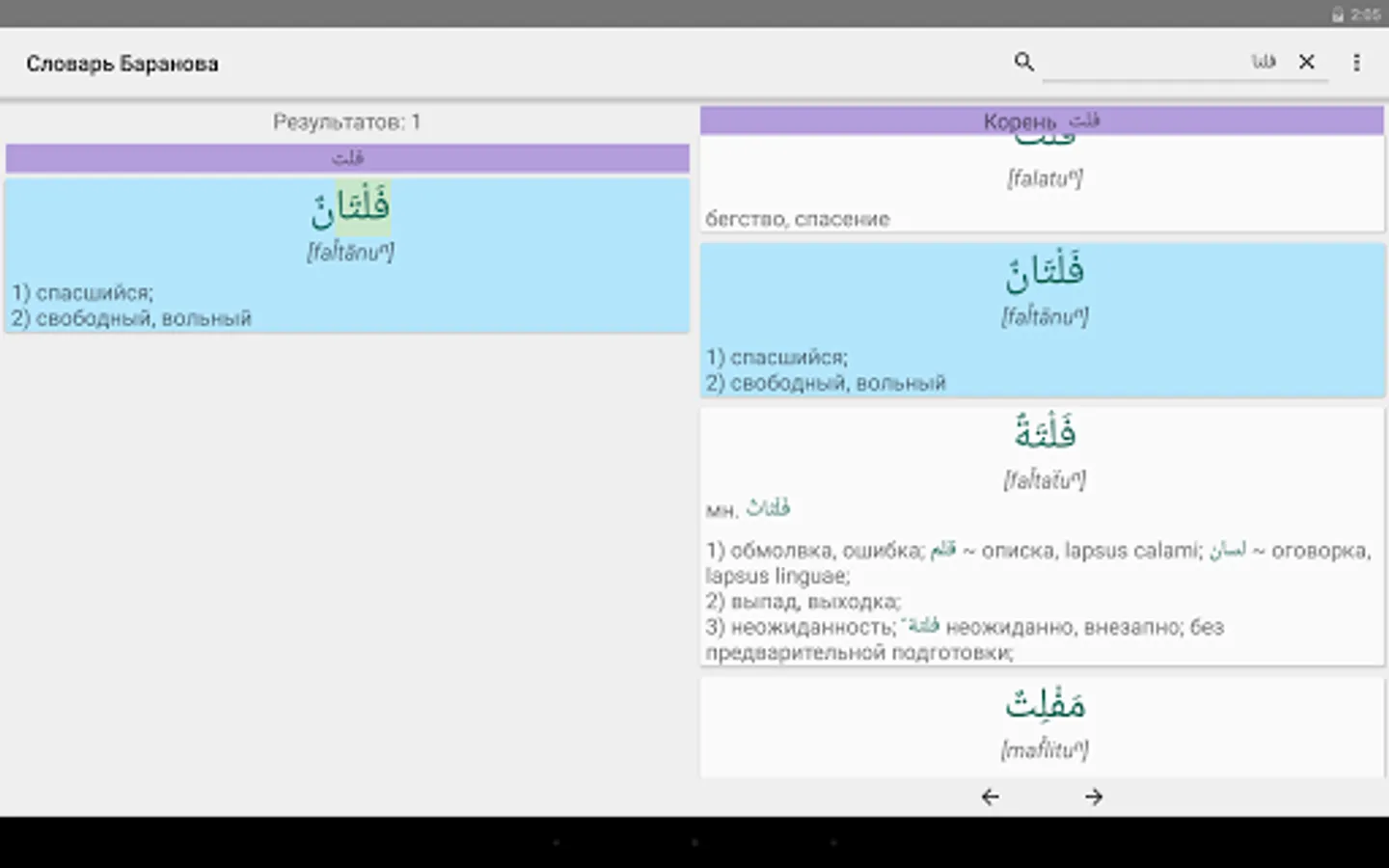Click the clock in status bar

coord(1366,14)
